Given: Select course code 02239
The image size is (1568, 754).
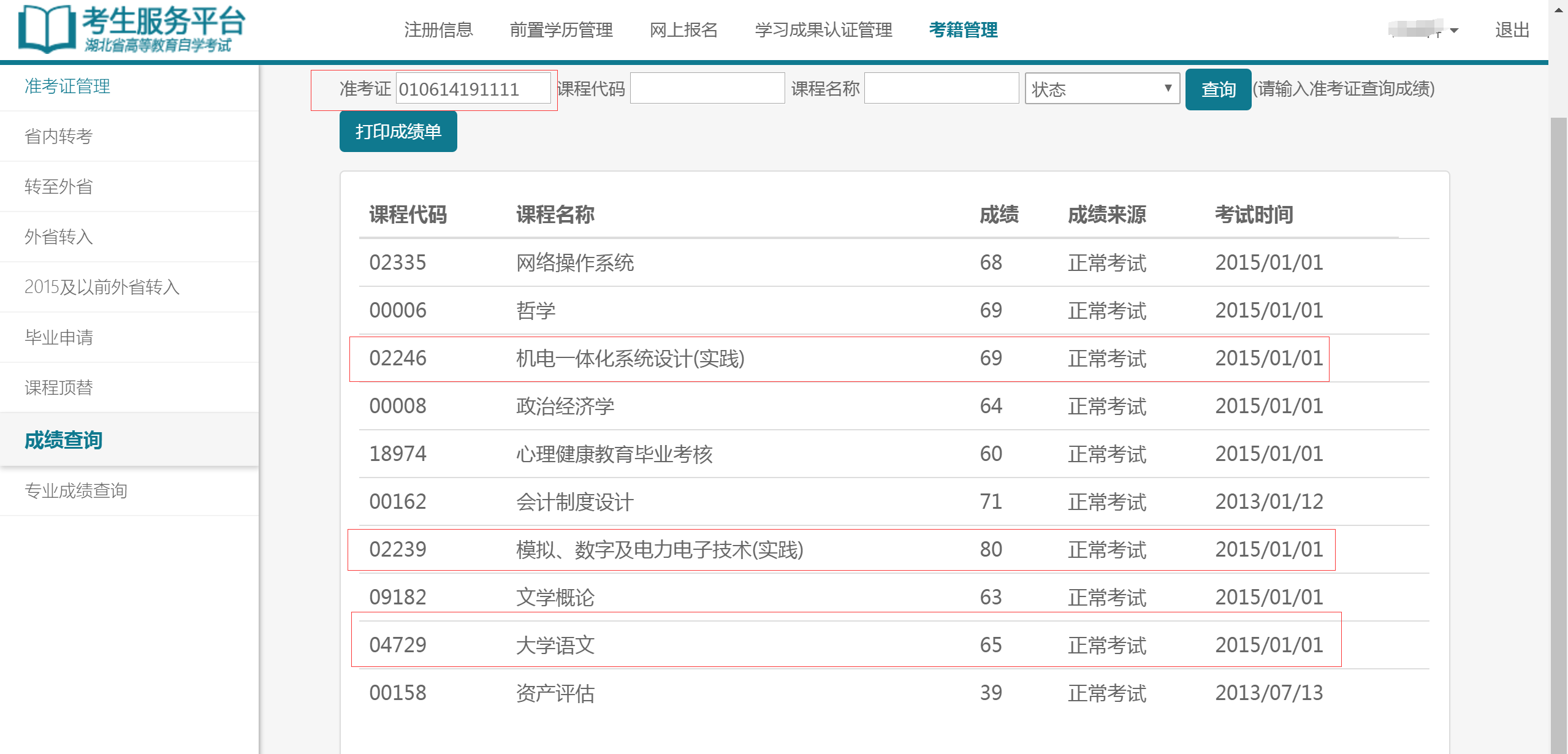Looking at the screenshot, I should [397, 549].
